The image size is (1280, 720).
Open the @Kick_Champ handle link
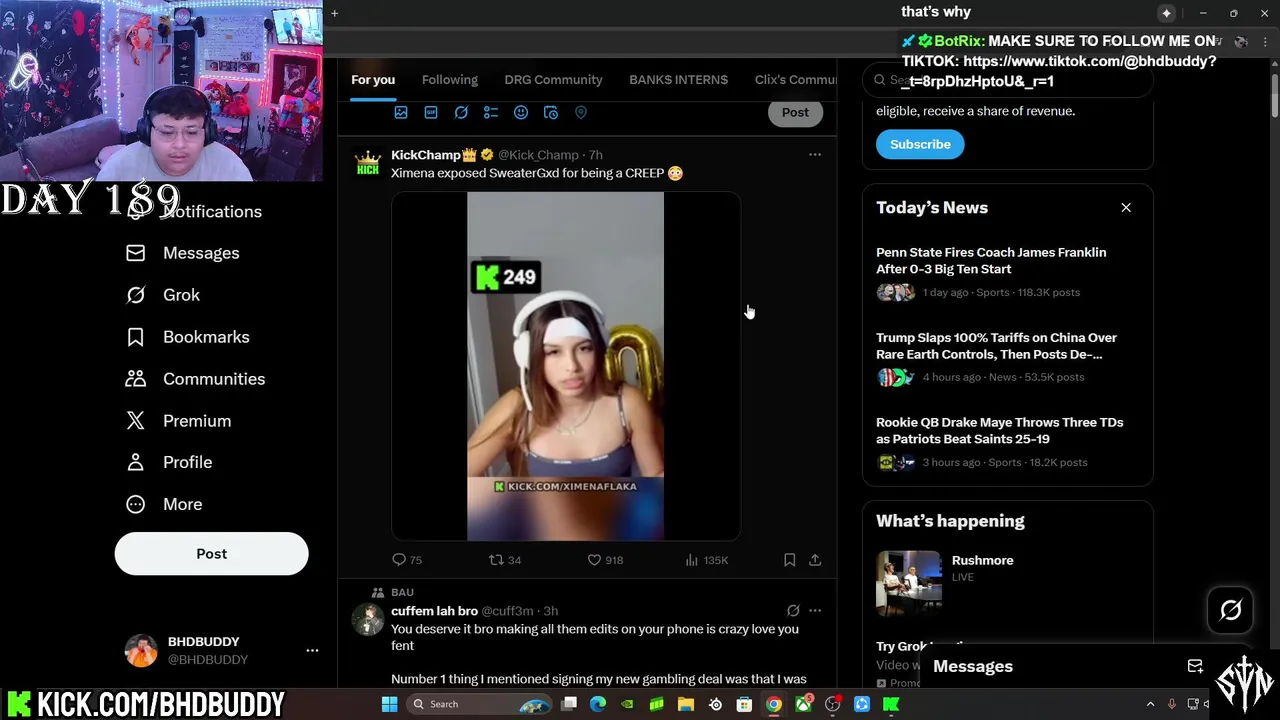point(538,155)
